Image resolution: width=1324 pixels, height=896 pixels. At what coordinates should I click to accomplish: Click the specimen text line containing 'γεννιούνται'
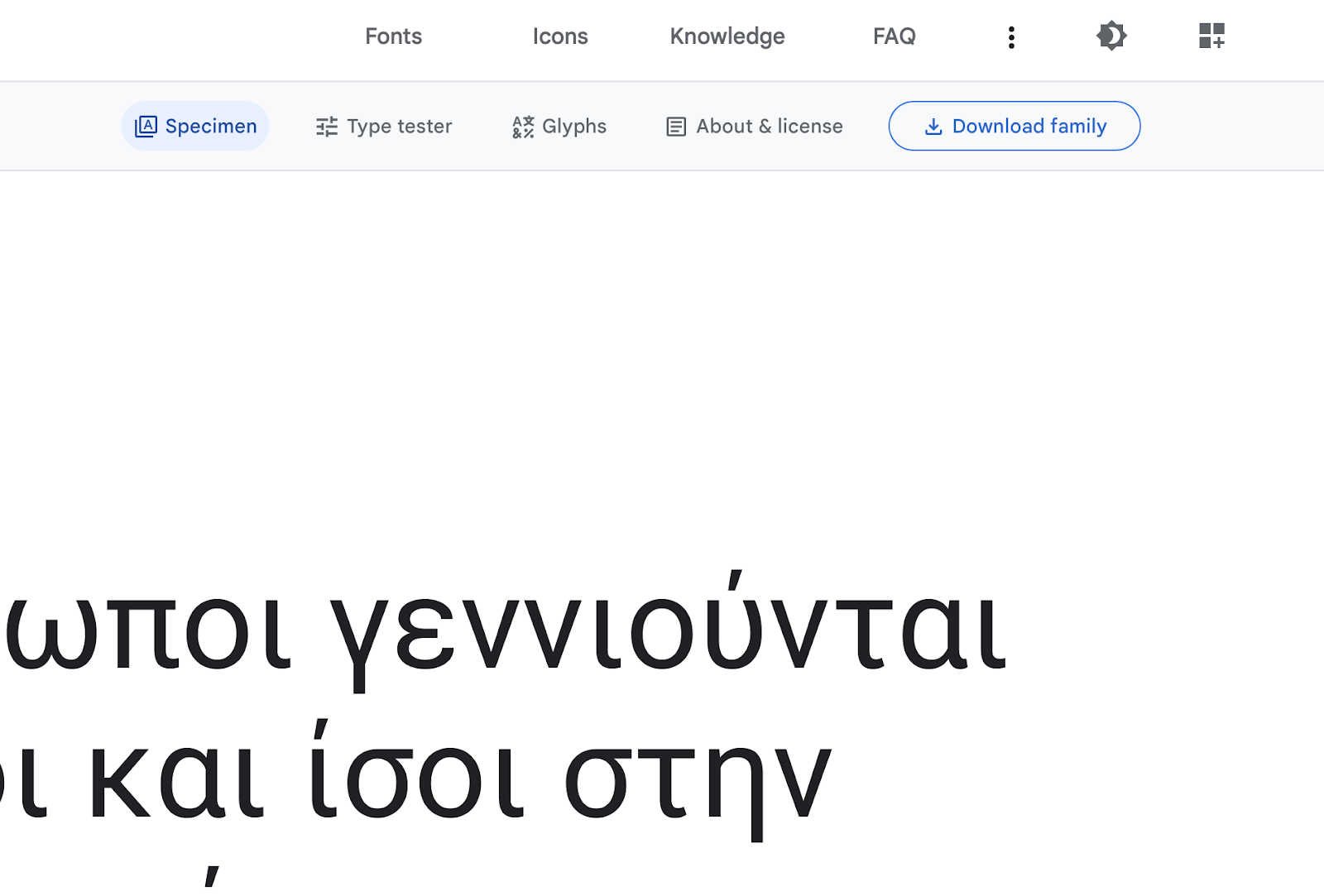[x=505, y=631]
